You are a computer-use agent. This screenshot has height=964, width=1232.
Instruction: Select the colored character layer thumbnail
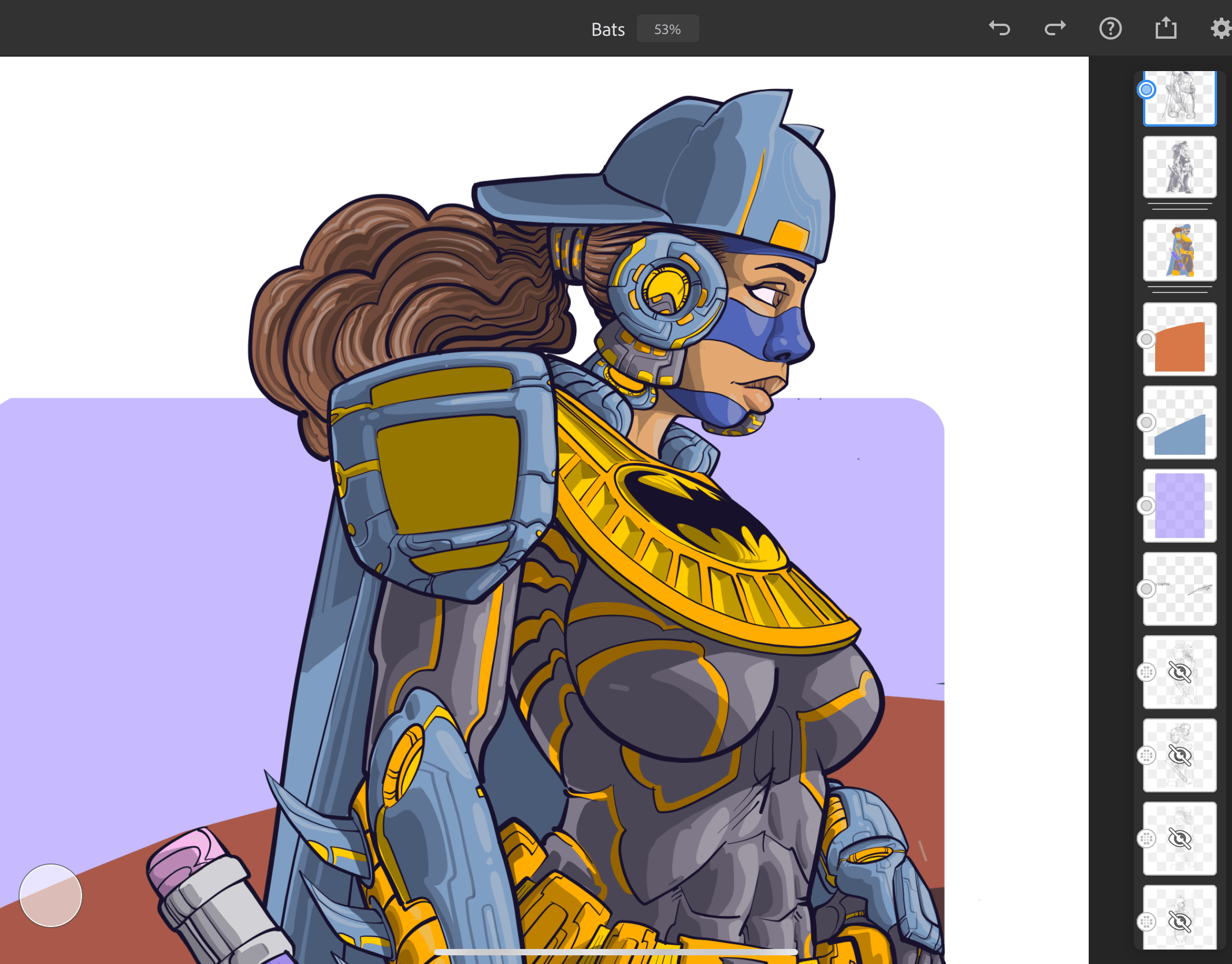(1180, 250)
